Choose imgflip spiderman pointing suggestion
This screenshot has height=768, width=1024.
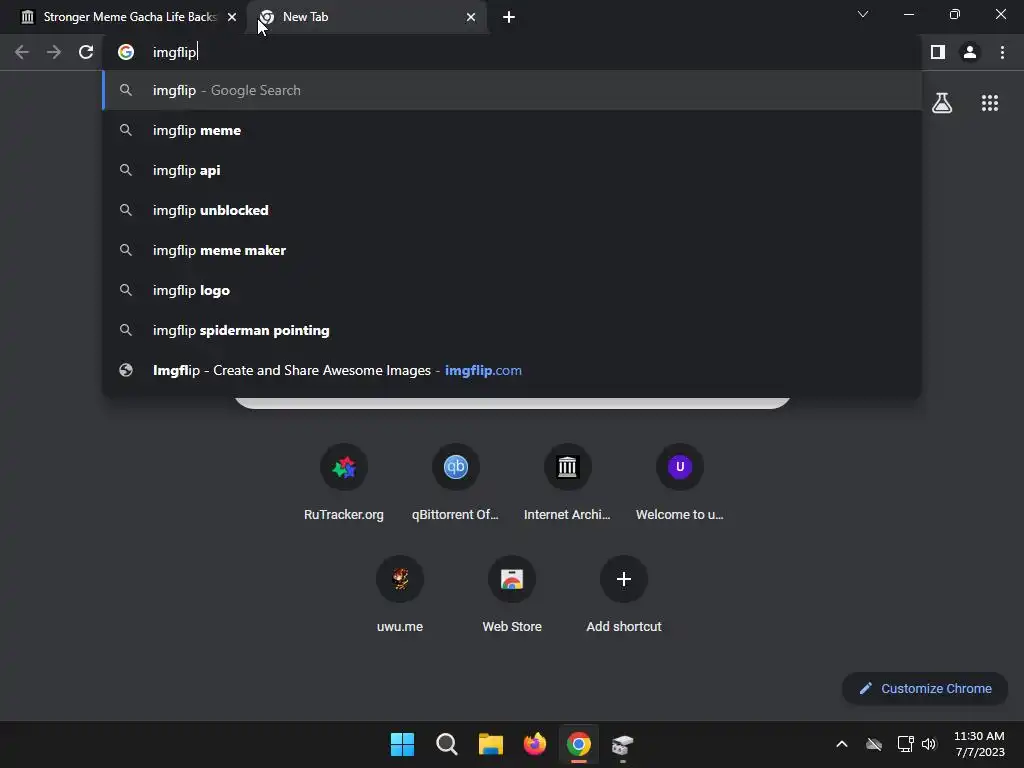click(512, 330)
